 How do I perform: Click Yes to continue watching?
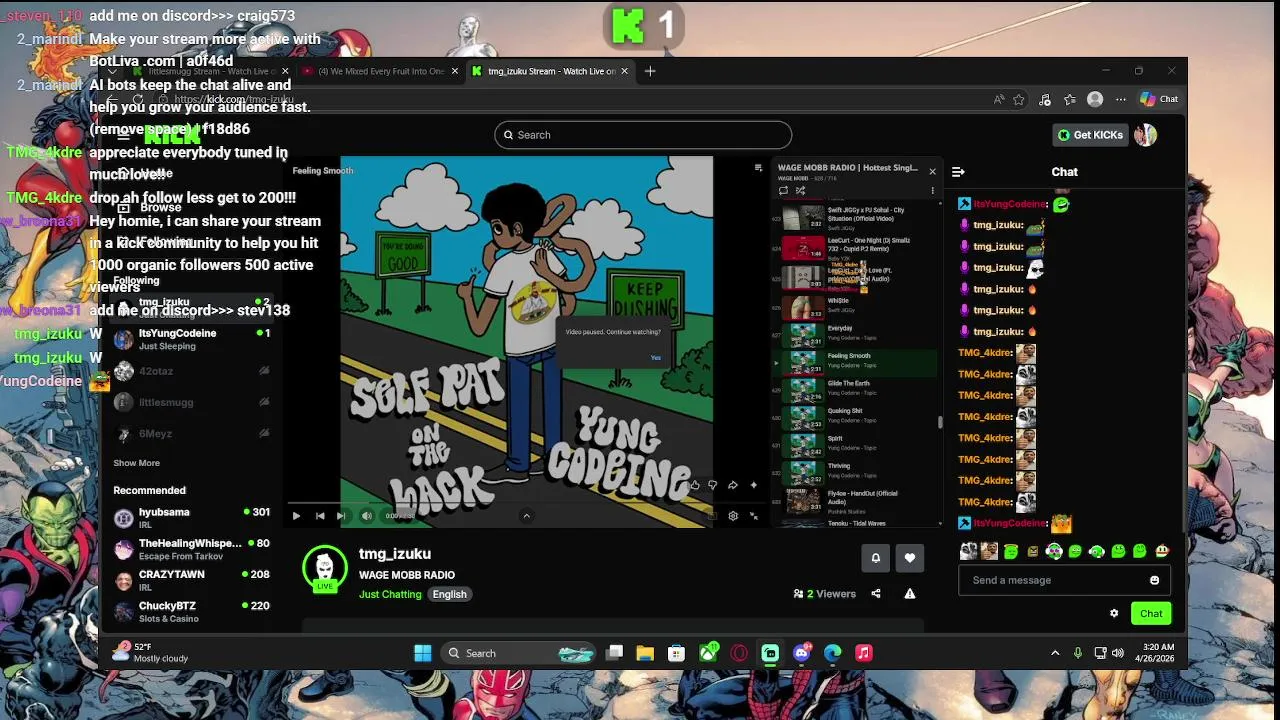[655, 358]
